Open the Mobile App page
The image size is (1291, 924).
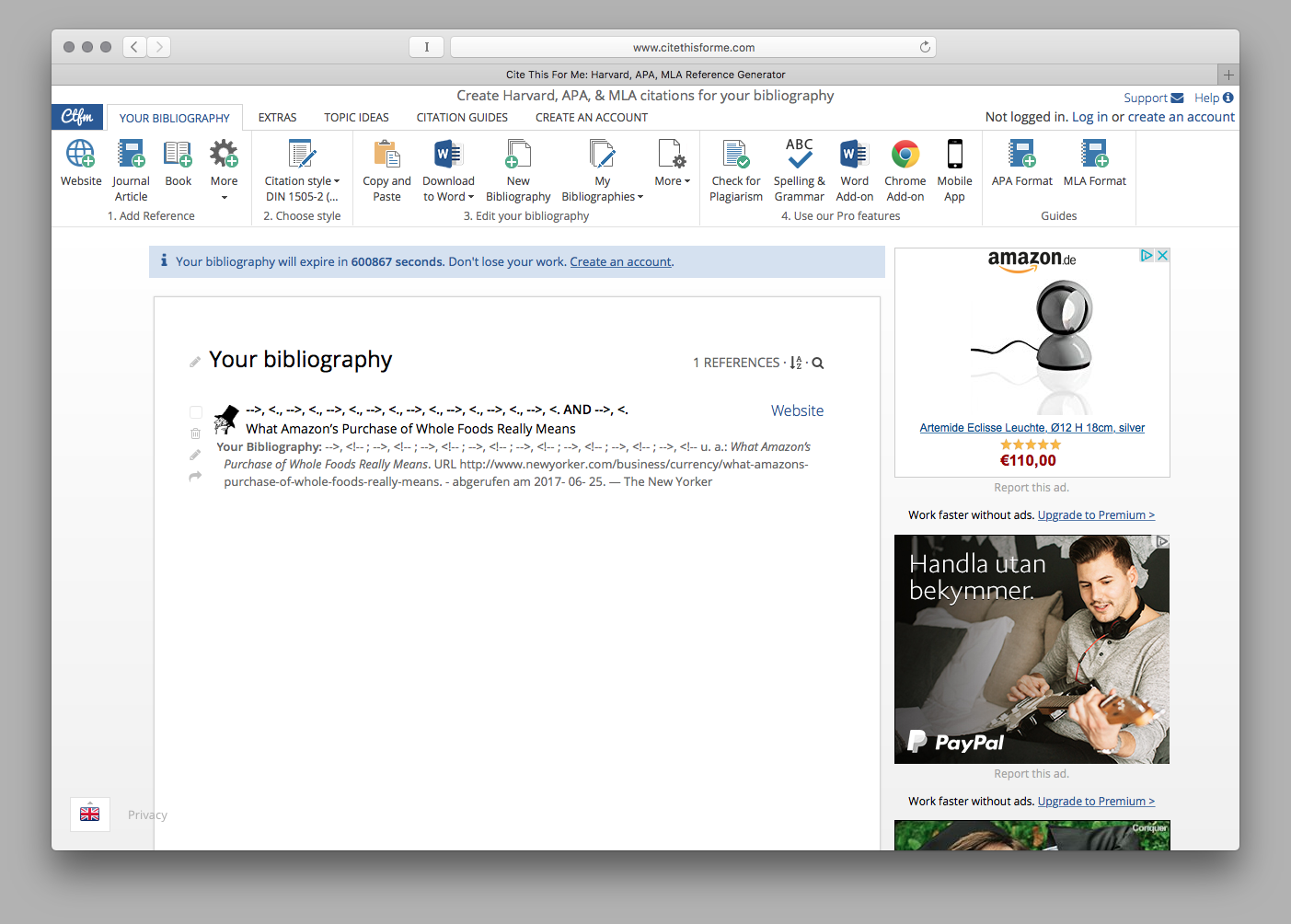point(954,170)
